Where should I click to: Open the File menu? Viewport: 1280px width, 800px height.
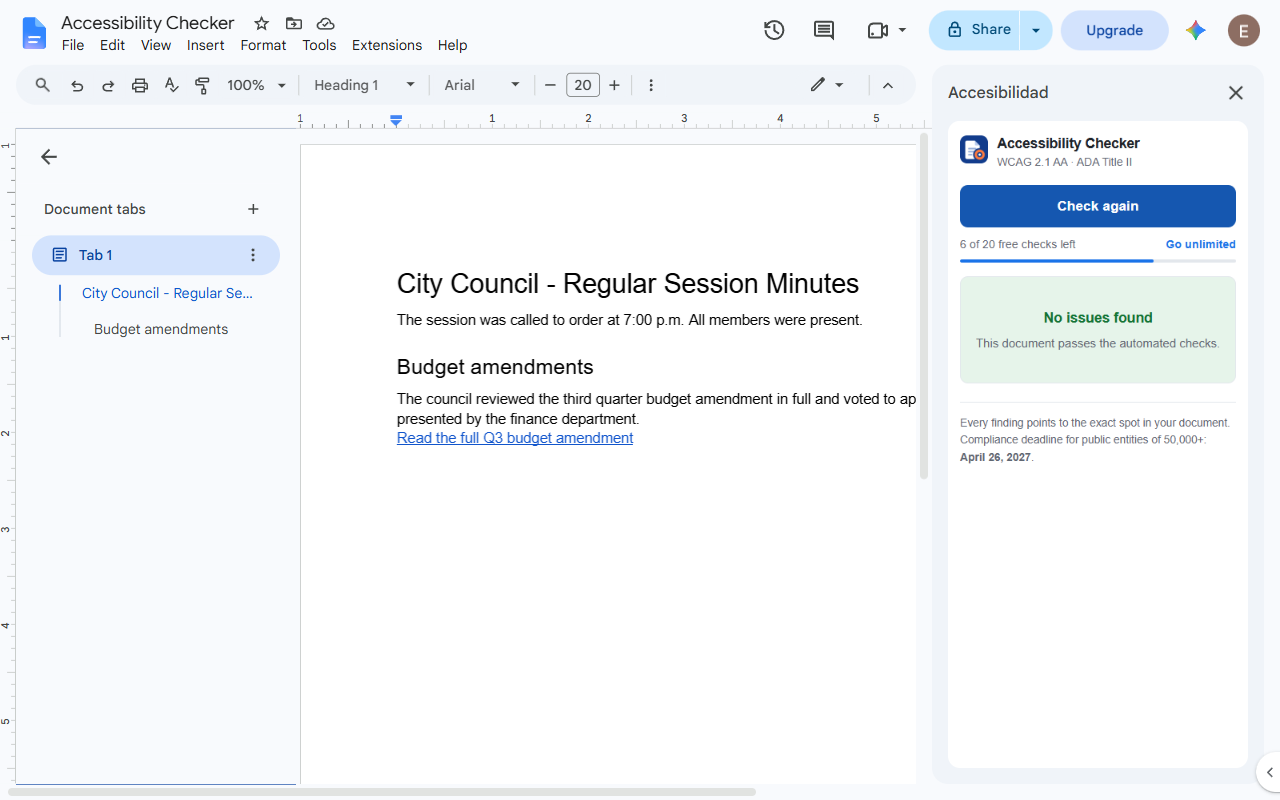tap(73, 45)
